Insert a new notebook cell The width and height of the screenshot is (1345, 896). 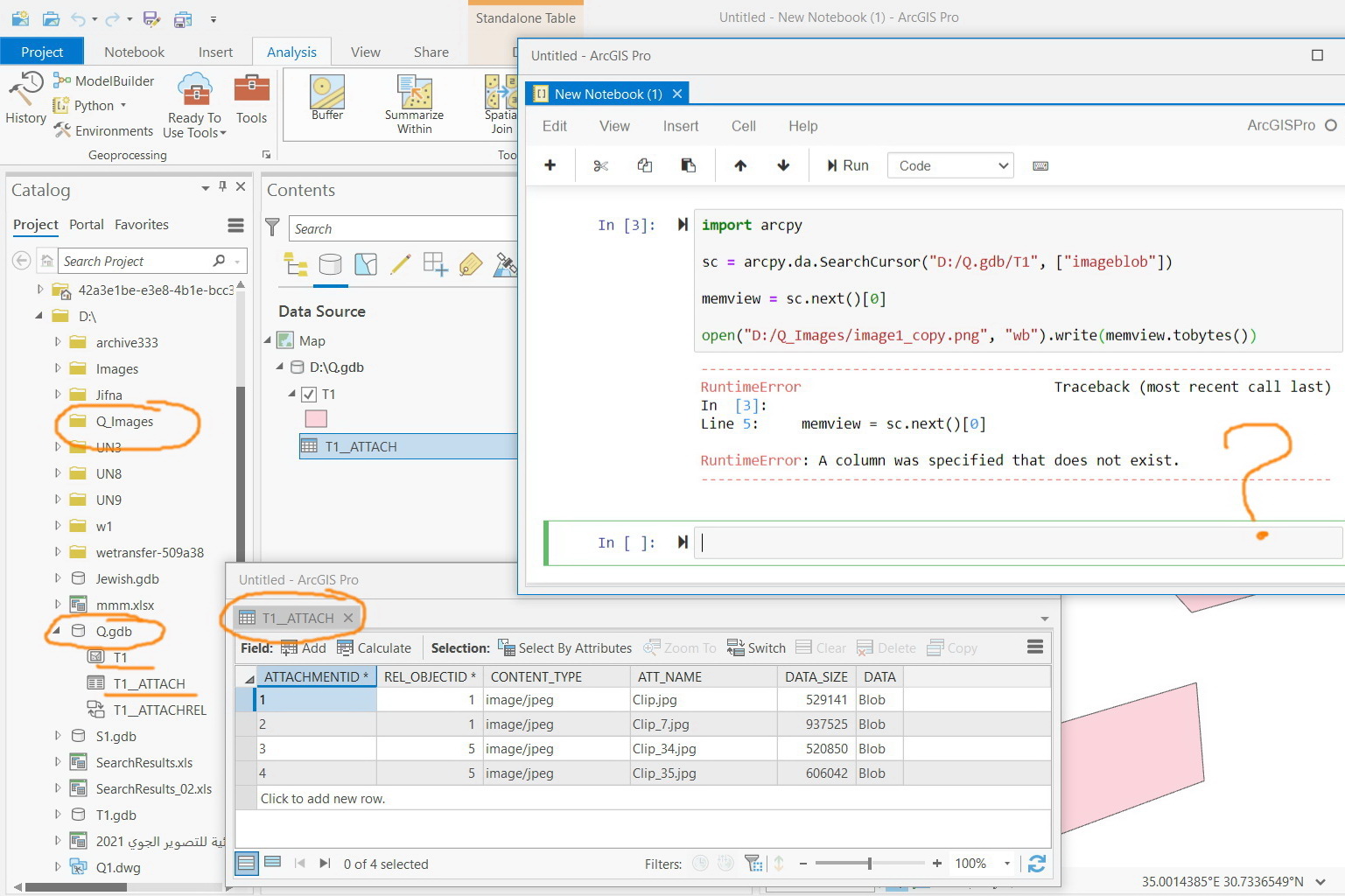point(549,165)
